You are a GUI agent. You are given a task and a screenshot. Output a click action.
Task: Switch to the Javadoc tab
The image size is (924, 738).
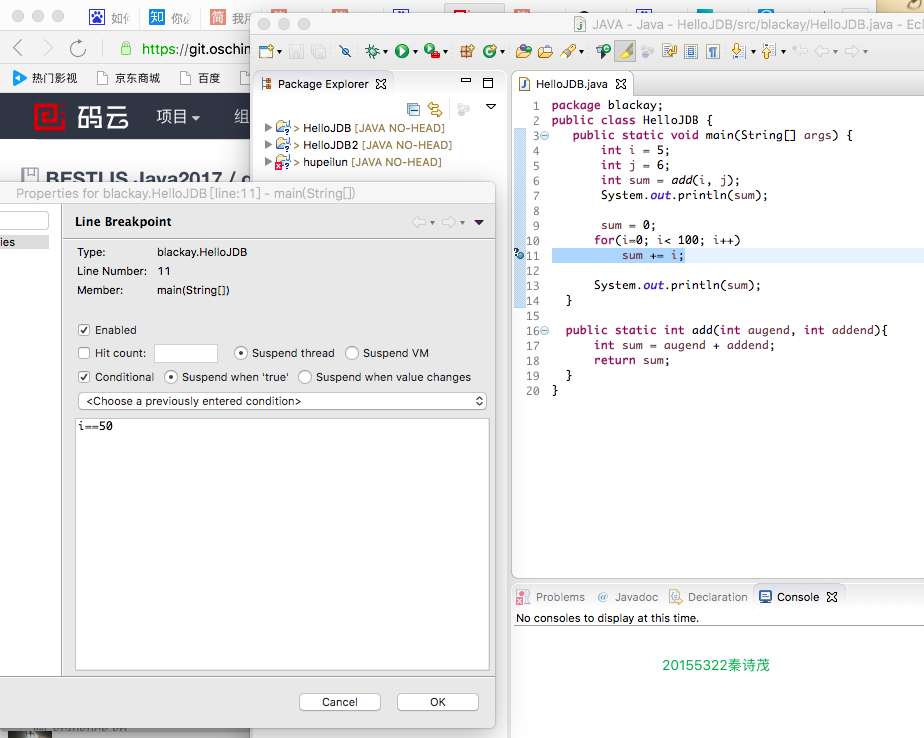click(x=628, y=597)
